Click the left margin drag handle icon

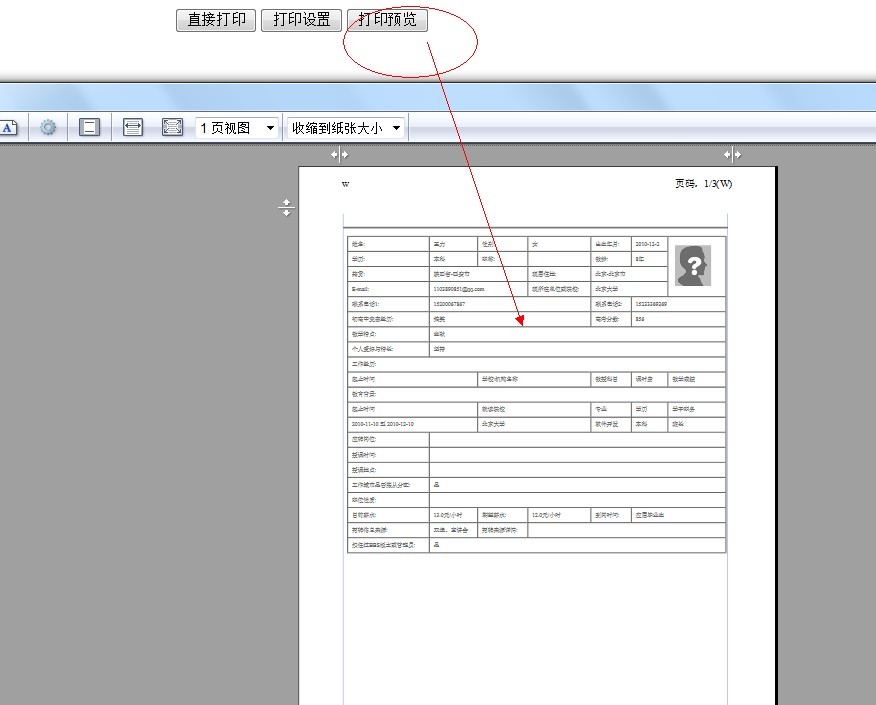coord(287,207)
